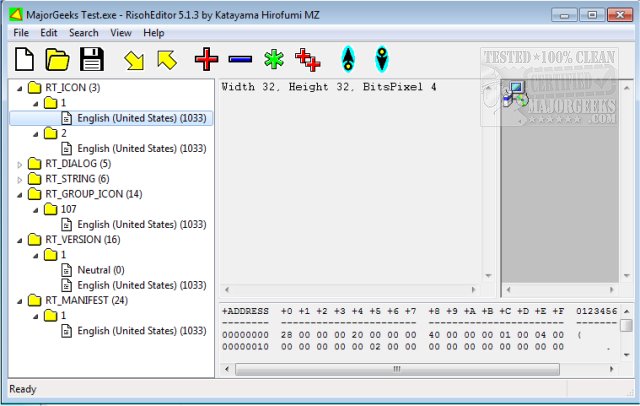Open the View menu

tap(121, 33)
